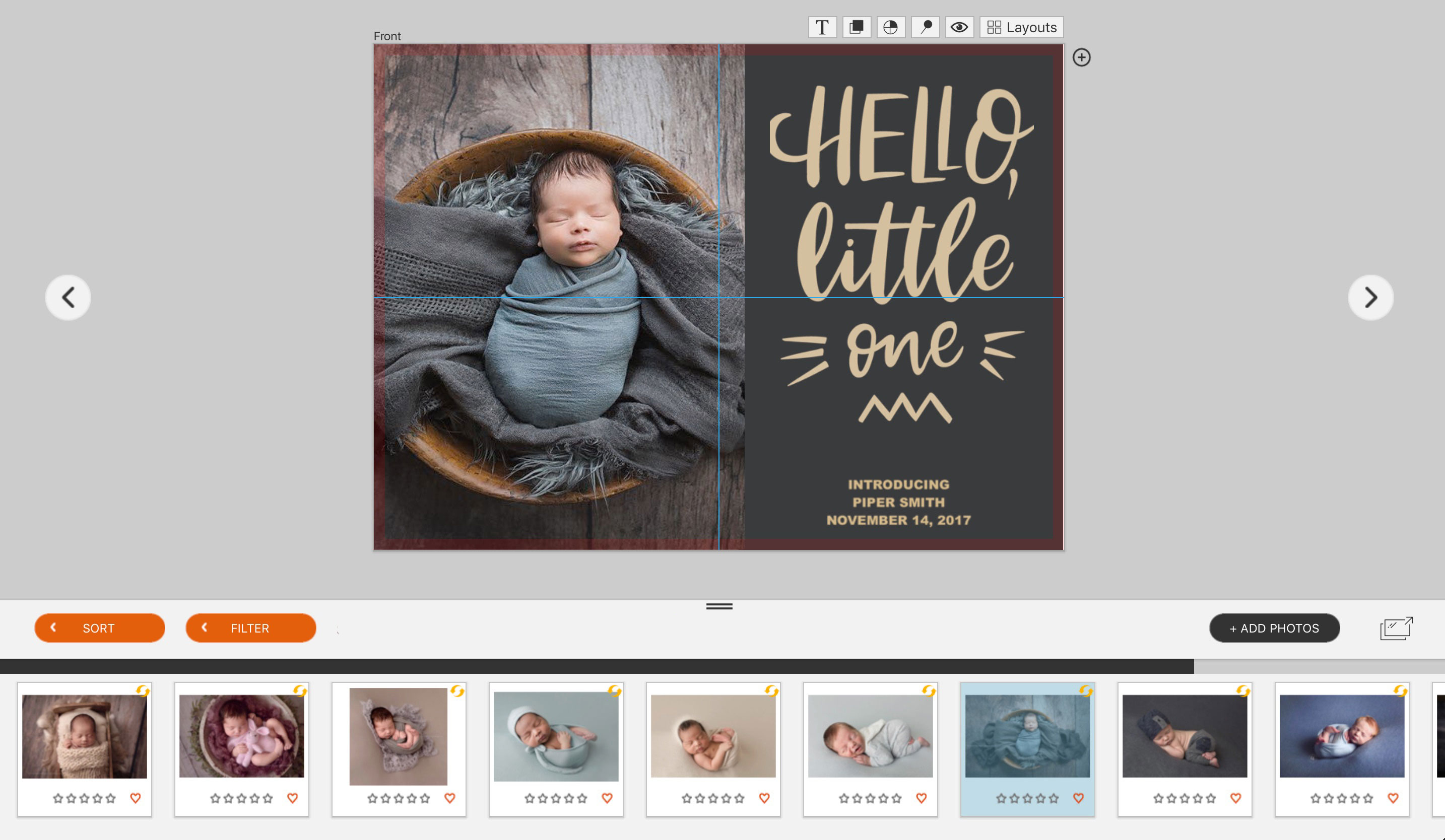Click orange swirl icon on highlighted bowl photo
Viewport: 1445px width, 840px height.
pos(1085,690)
